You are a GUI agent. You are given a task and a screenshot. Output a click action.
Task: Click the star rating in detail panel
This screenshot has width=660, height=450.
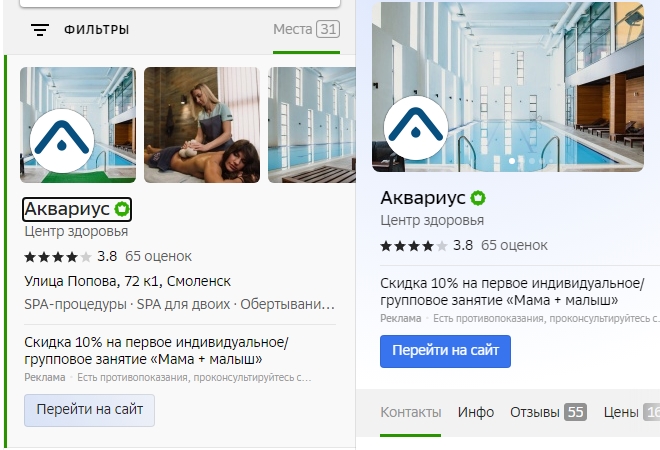(x=413, y=245)
